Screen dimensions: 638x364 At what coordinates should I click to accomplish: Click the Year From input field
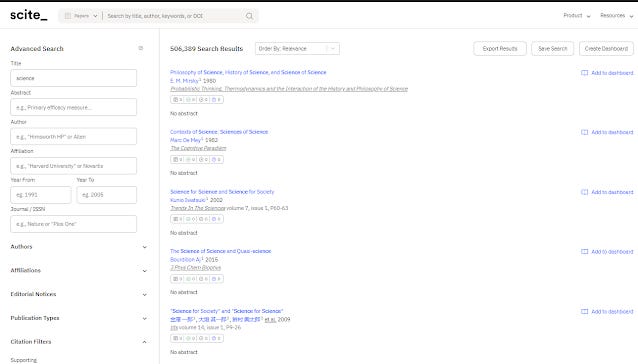(41, 195)
